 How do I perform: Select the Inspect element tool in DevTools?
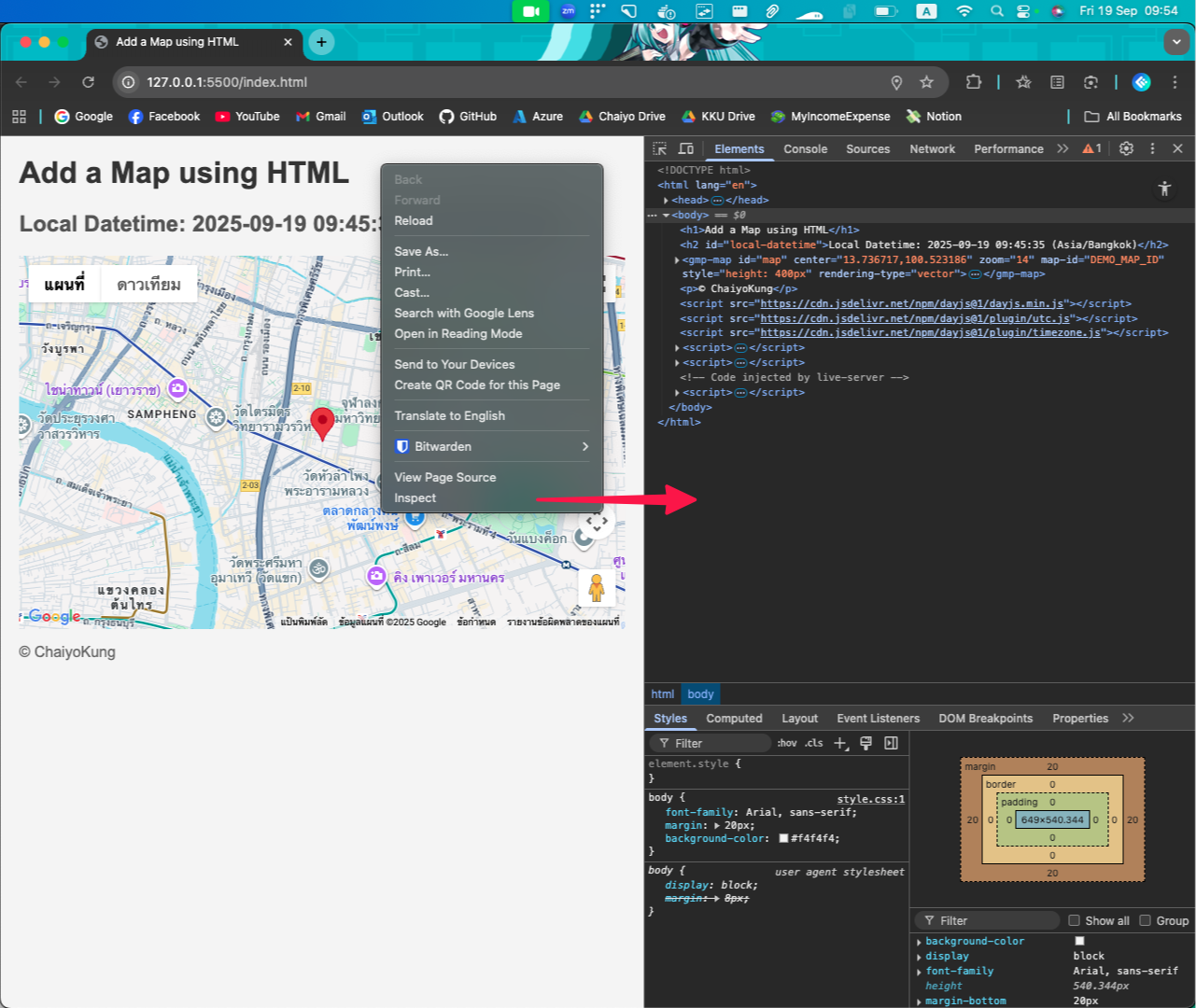click(660, 148)
